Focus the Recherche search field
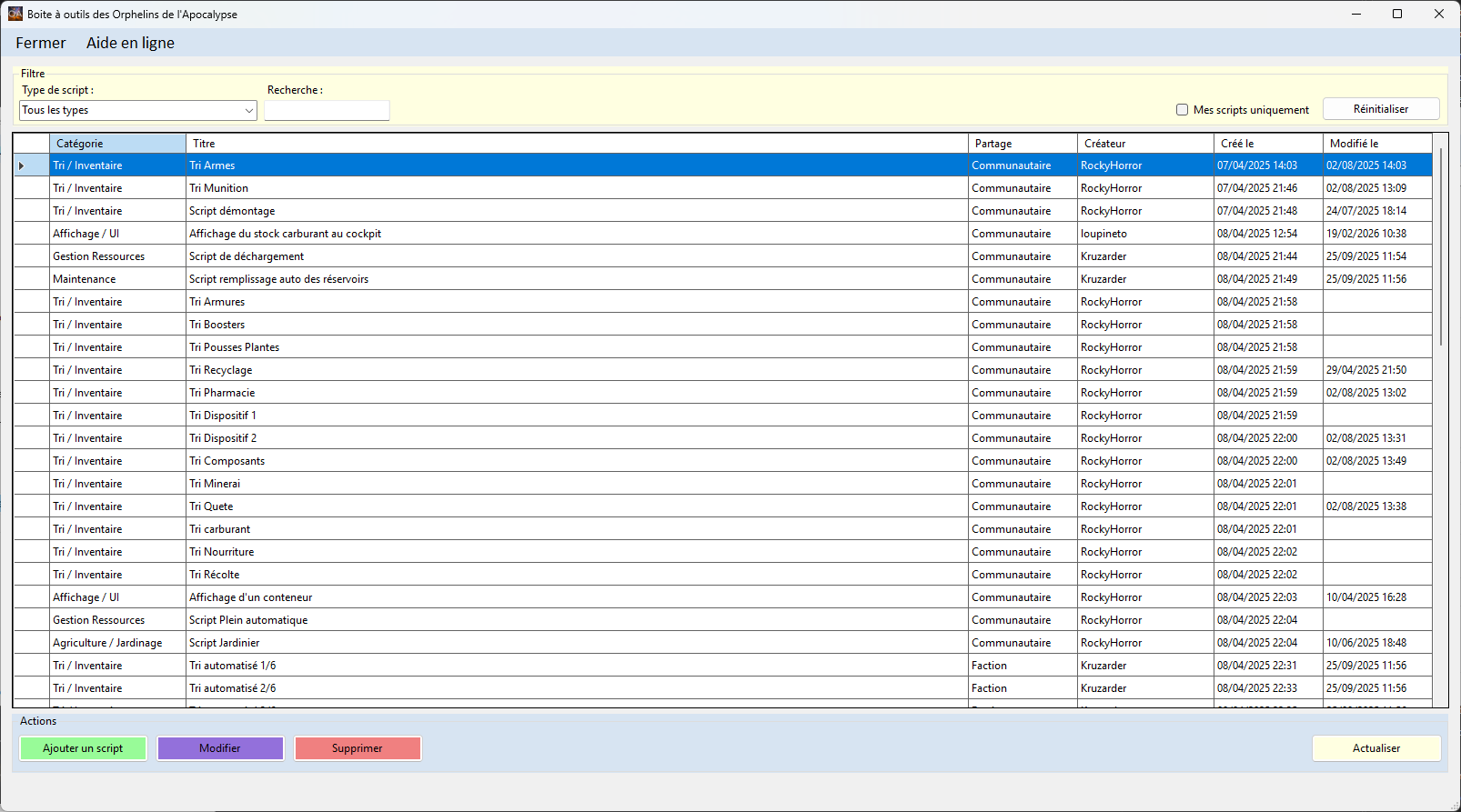The height and width of the screenshot is (812, 1461). [x=327, y=110]
